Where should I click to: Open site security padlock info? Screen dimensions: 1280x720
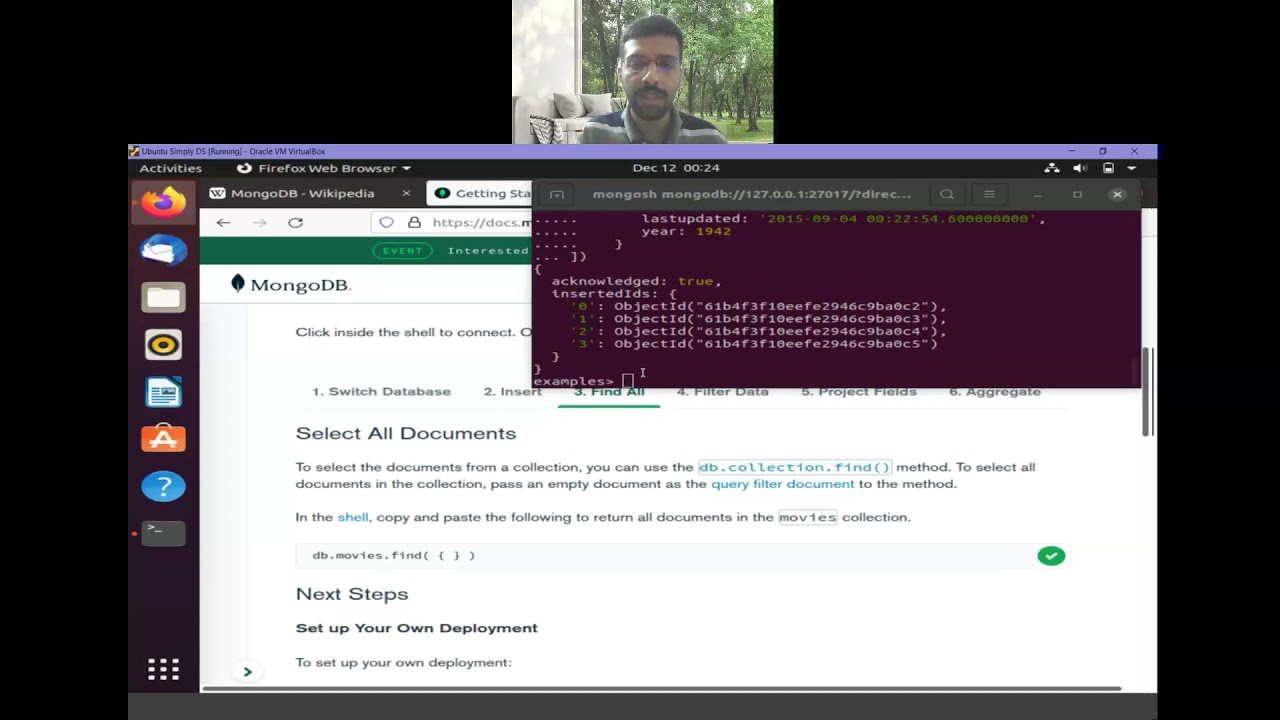point(413,222)
